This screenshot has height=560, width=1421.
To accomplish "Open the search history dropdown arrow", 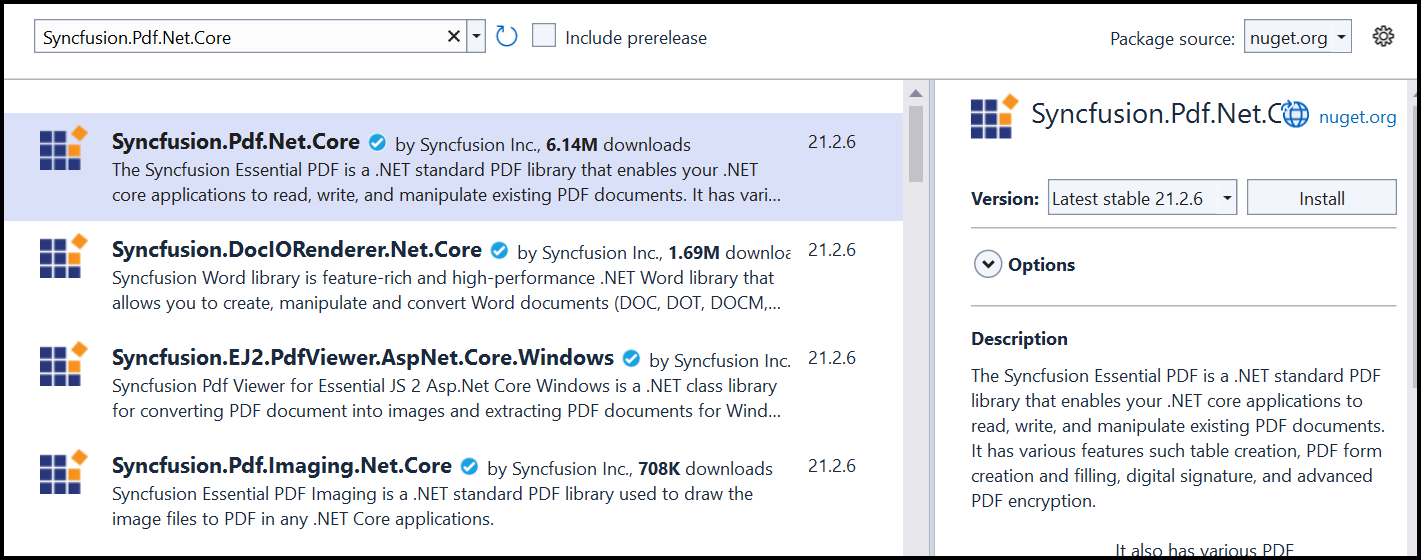I will (x=477, y=37).
